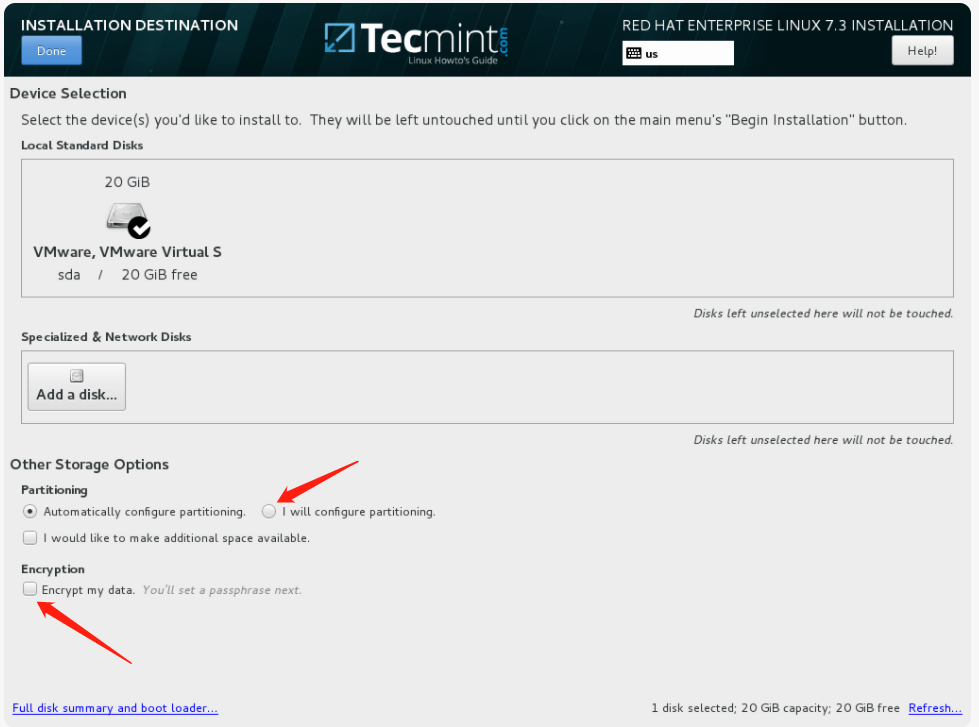Click the sda / 20 GiB free text
Screen dimensions: 979x727
pos(127,275)
